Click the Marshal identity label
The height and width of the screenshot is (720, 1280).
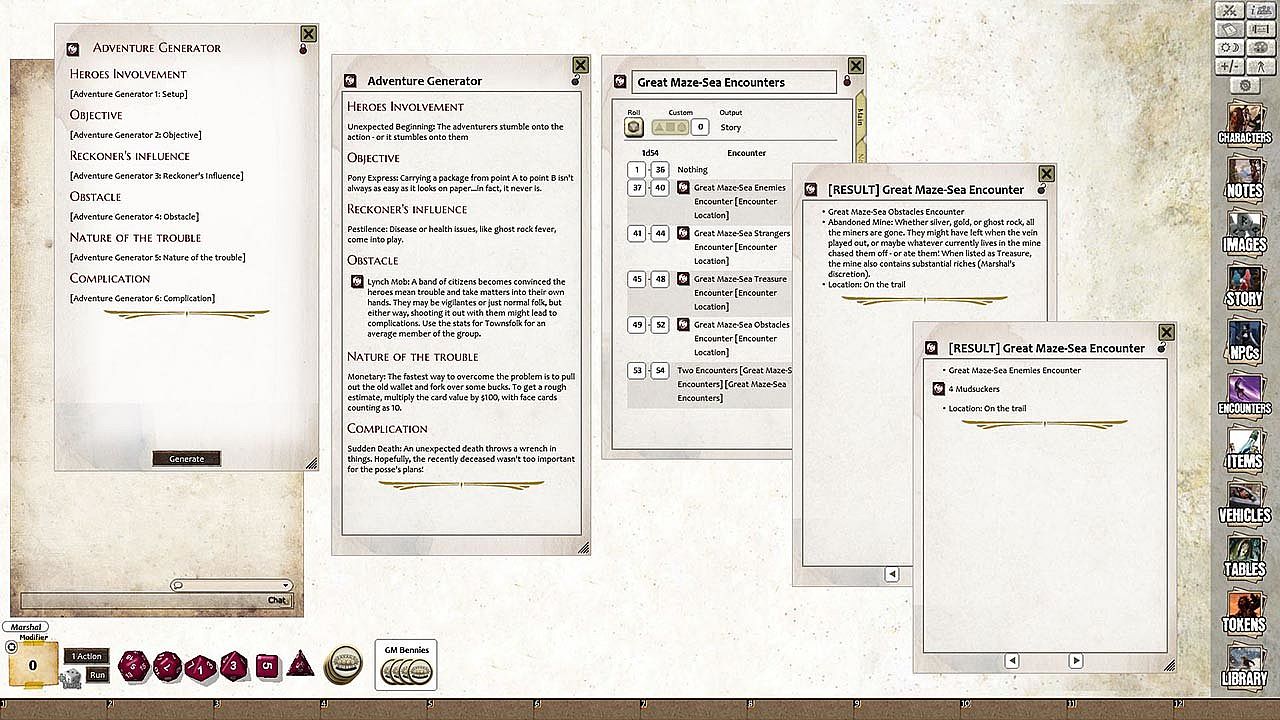[24, 627]
